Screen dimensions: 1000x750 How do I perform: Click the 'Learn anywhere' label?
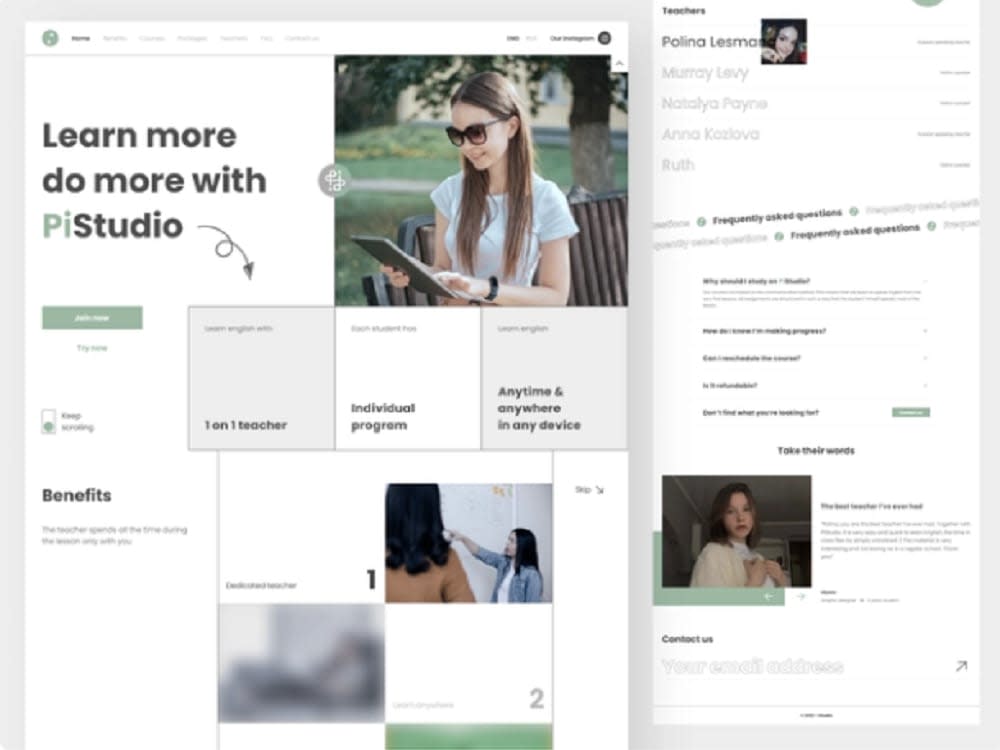423,705
